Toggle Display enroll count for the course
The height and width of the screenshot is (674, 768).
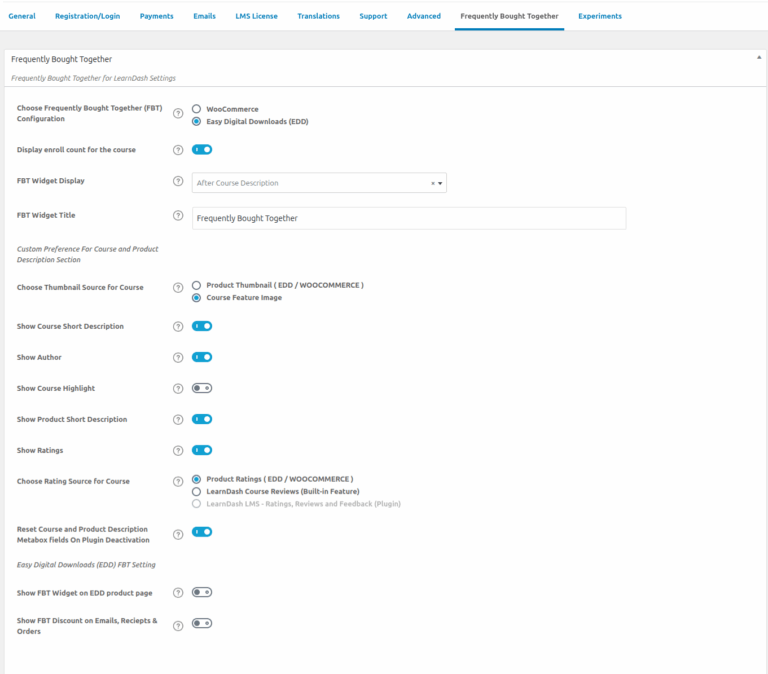202,149
